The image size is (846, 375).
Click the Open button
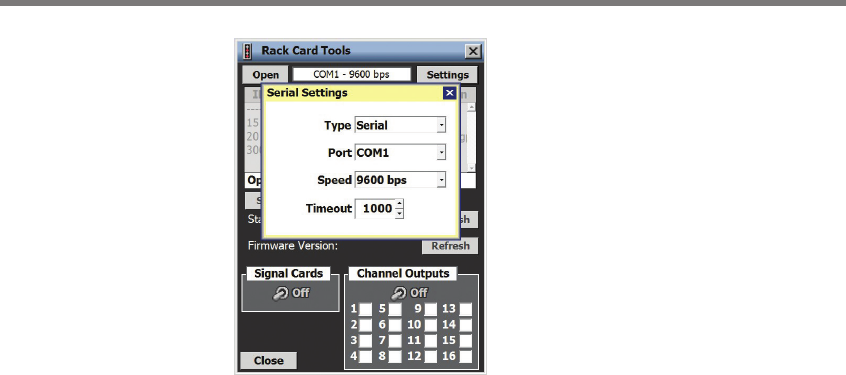tap(266, 75)
